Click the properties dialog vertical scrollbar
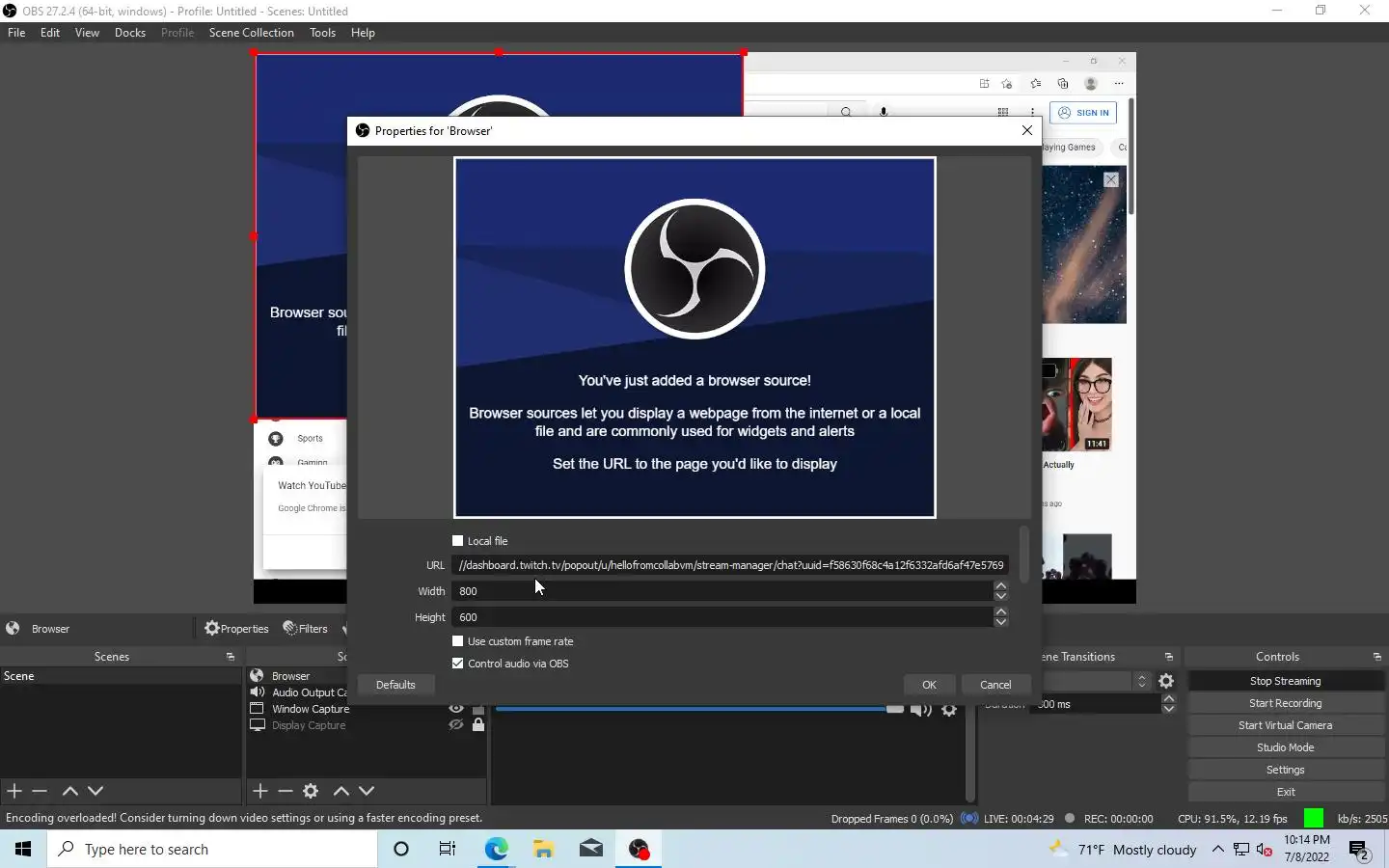The width and height of the screenshot is (1389, 868). [1023, 555]
